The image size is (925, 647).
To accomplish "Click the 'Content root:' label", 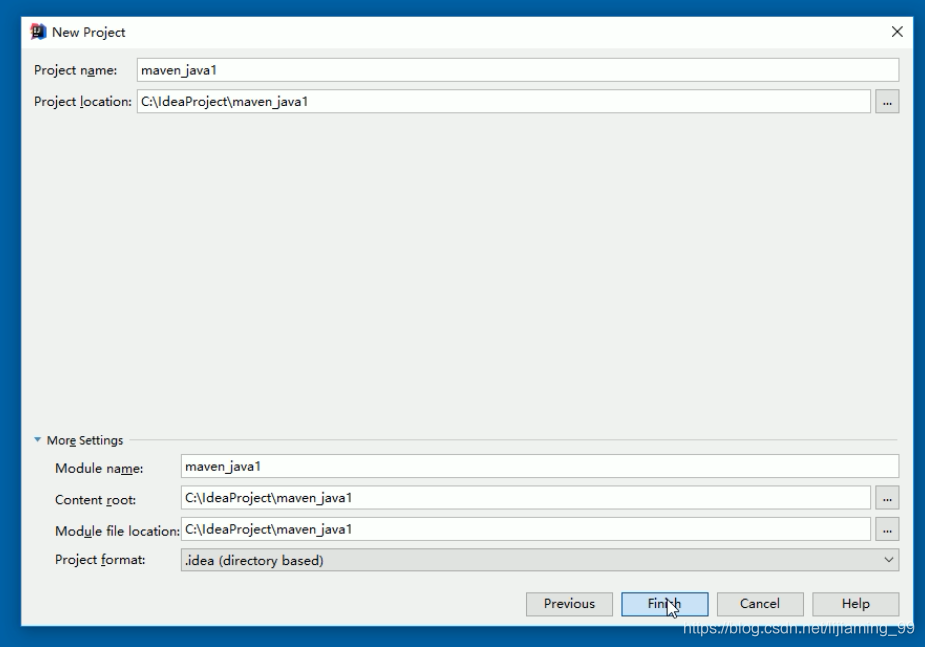I will tap(96, 500).
